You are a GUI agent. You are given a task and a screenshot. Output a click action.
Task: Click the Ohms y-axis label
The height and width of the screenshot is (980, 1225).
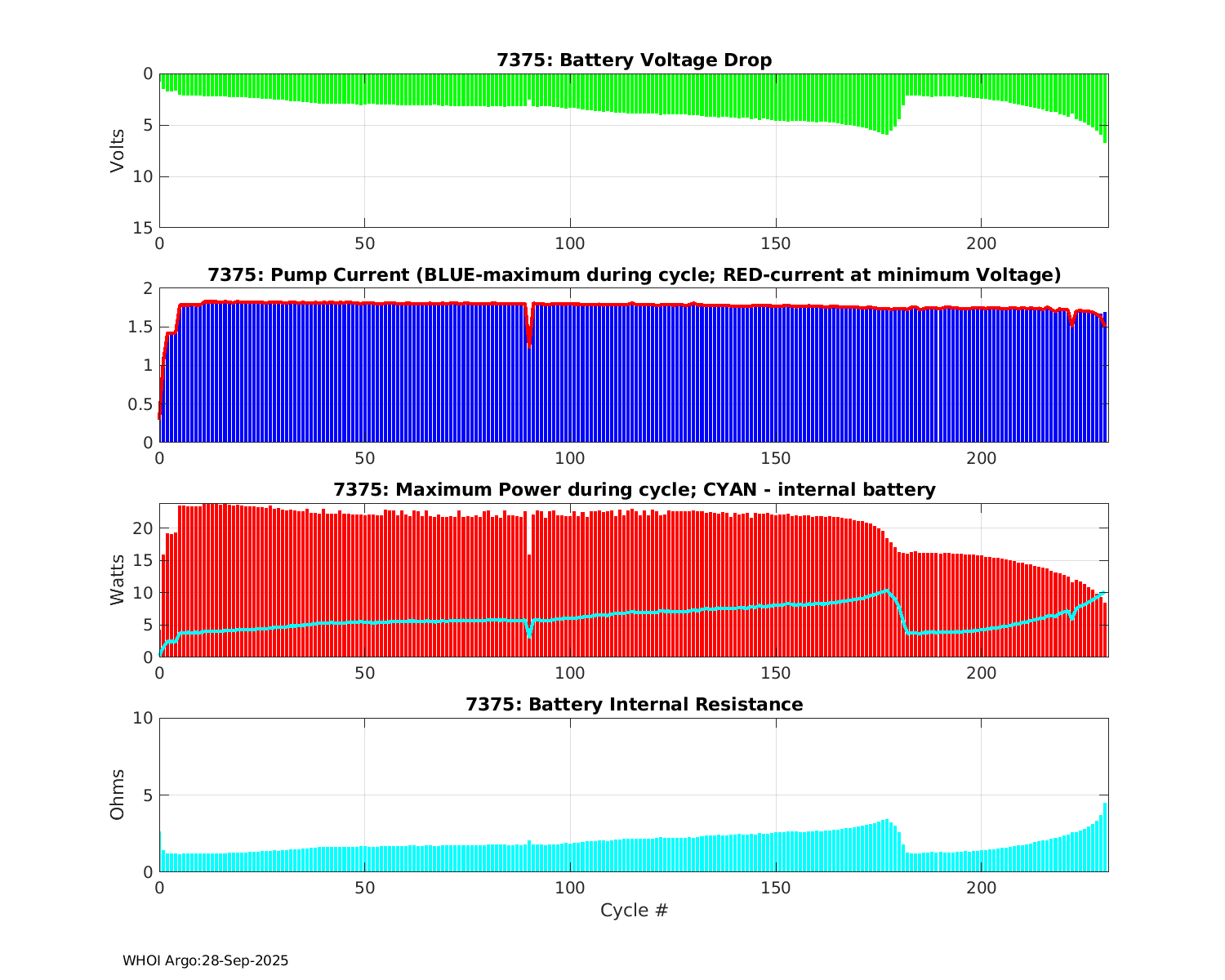(118, 795)
